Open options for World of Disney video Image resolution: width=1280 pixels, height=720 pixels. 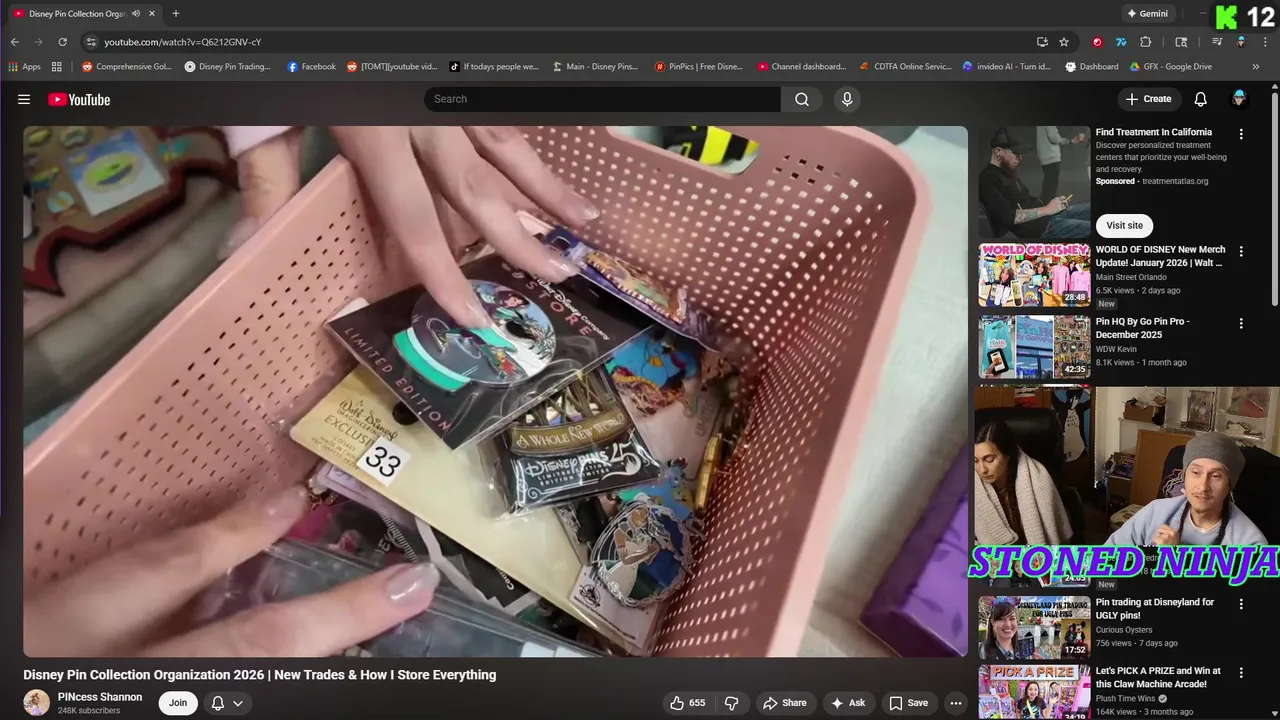pos(1241,252)
